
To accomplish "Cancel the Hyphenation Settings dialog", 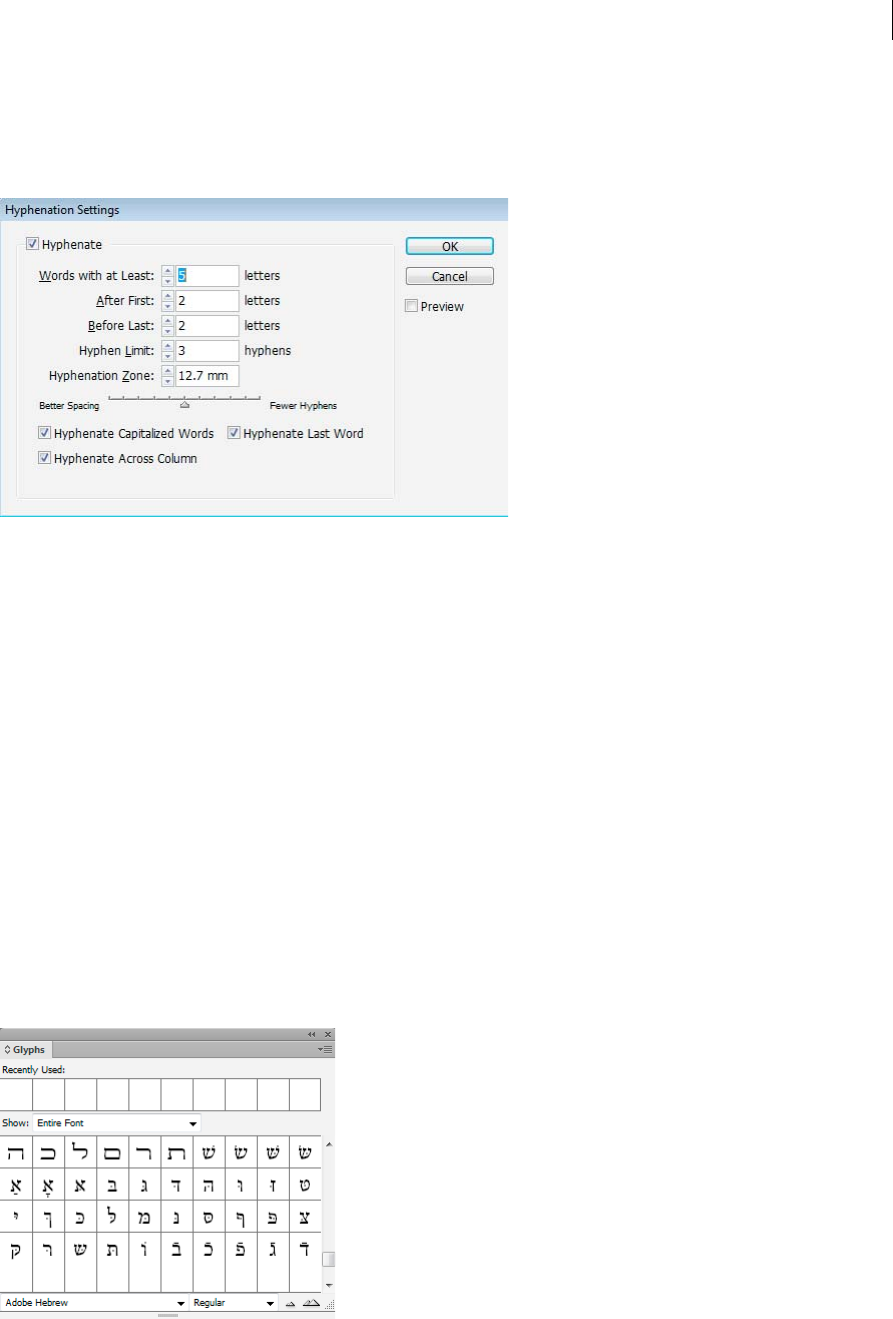I will tap(450, 276).
